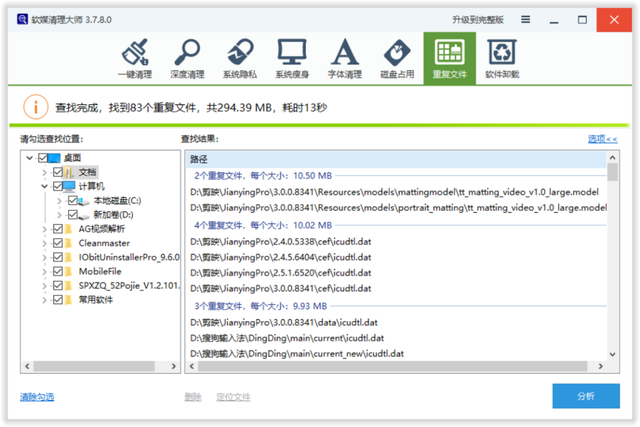This screenshot has width=640, height=427.
Task: Select the 2.4.0.5338\cef\icudtl.dat row
Action: pyautogui.click(x=396, y=242)
